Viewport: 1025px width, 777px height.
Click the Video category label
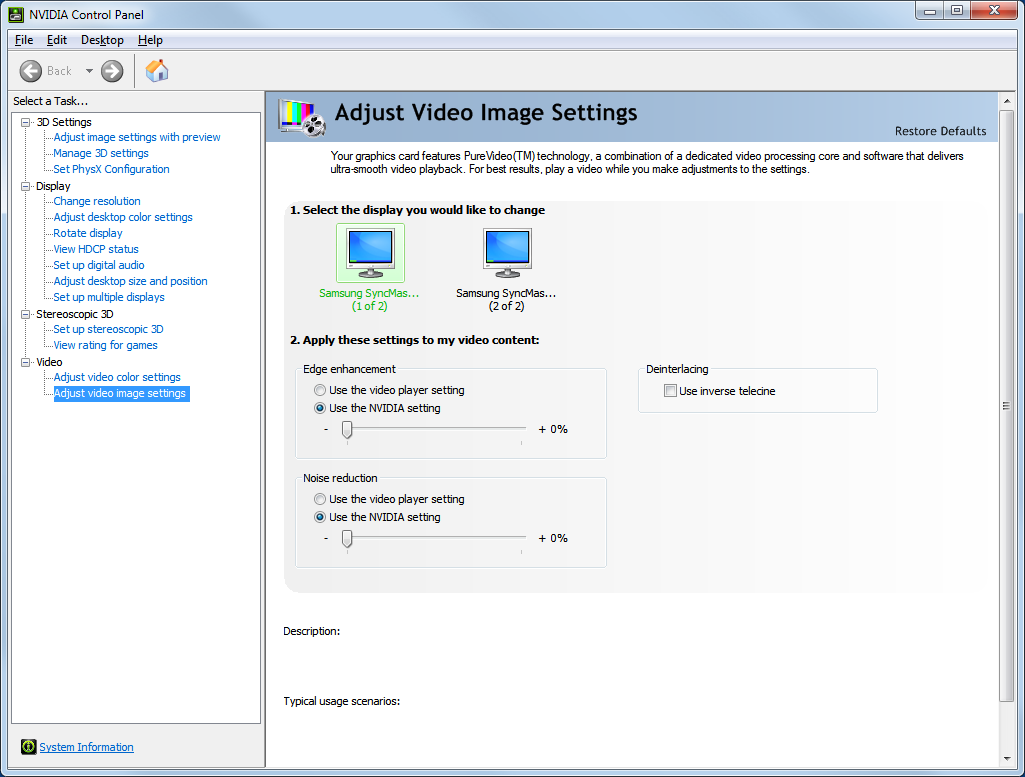coord(49,362)
